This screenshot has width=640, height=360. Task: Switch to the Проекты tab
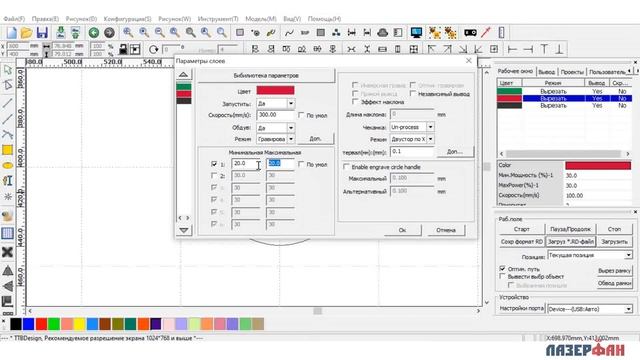pos(572,72)
